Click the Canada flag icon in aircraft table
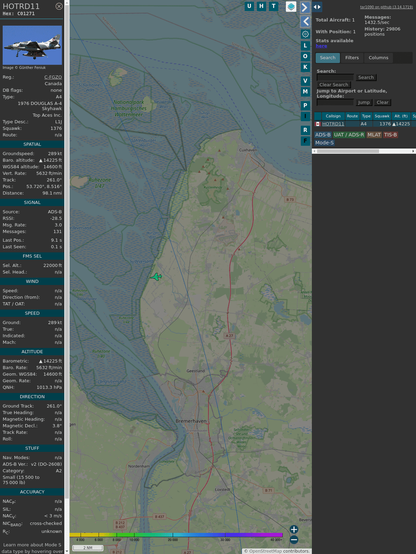The width and height of the screenshot is (416, 554). (318, 124)
